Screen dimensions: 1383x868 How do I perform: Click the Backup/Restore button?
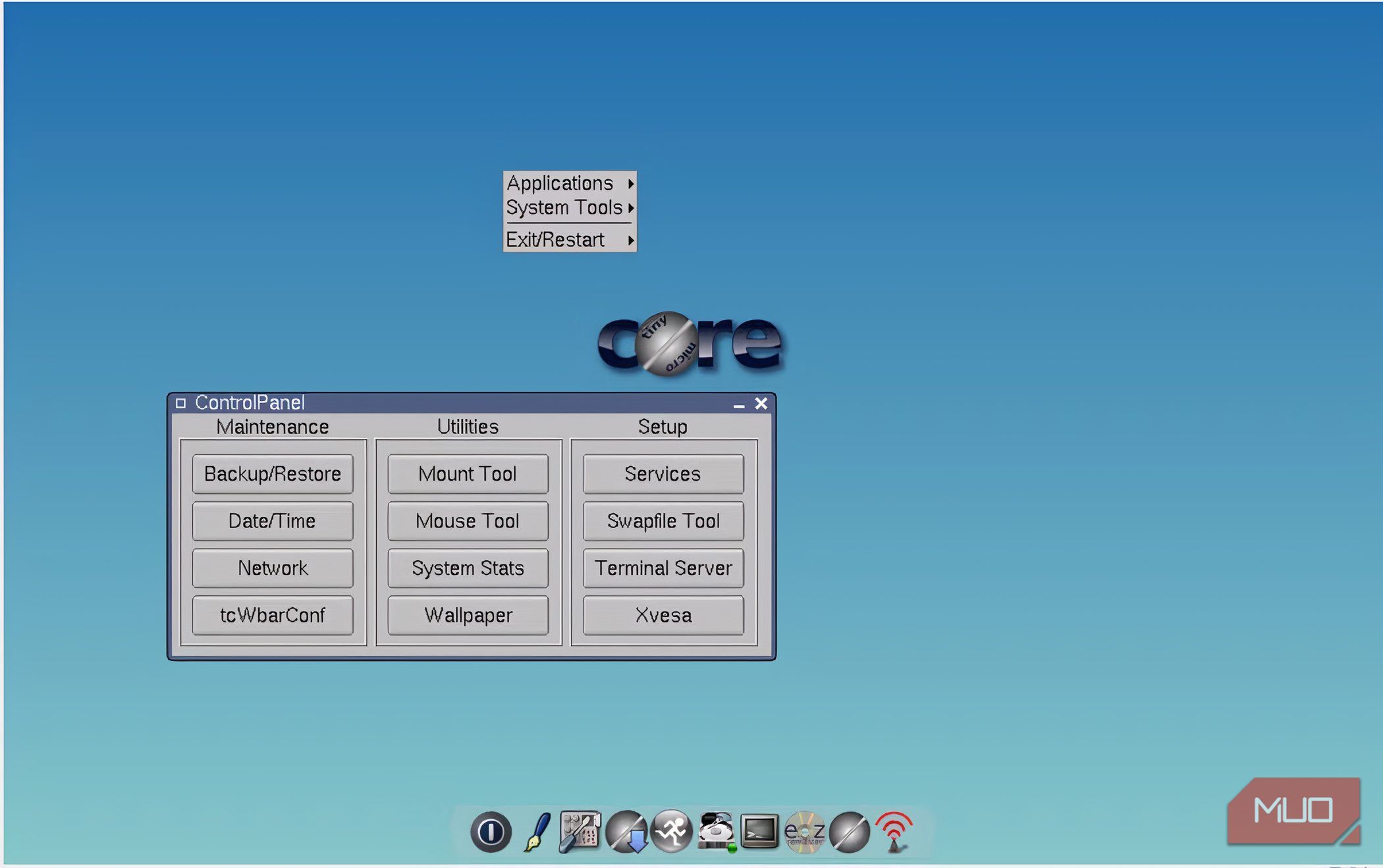tap(273, 474)
